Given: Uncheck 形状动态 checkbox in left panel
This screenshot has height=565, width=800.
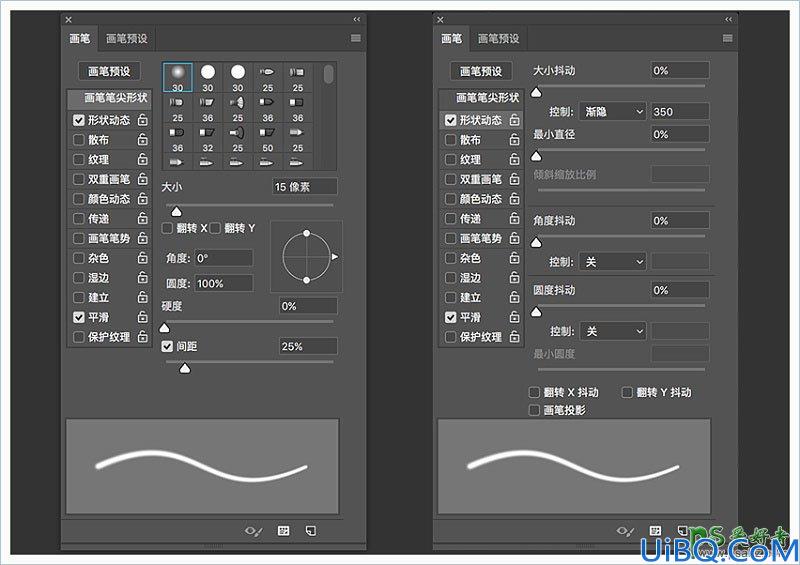Looking at the screenshot, I should pos(79,120).
